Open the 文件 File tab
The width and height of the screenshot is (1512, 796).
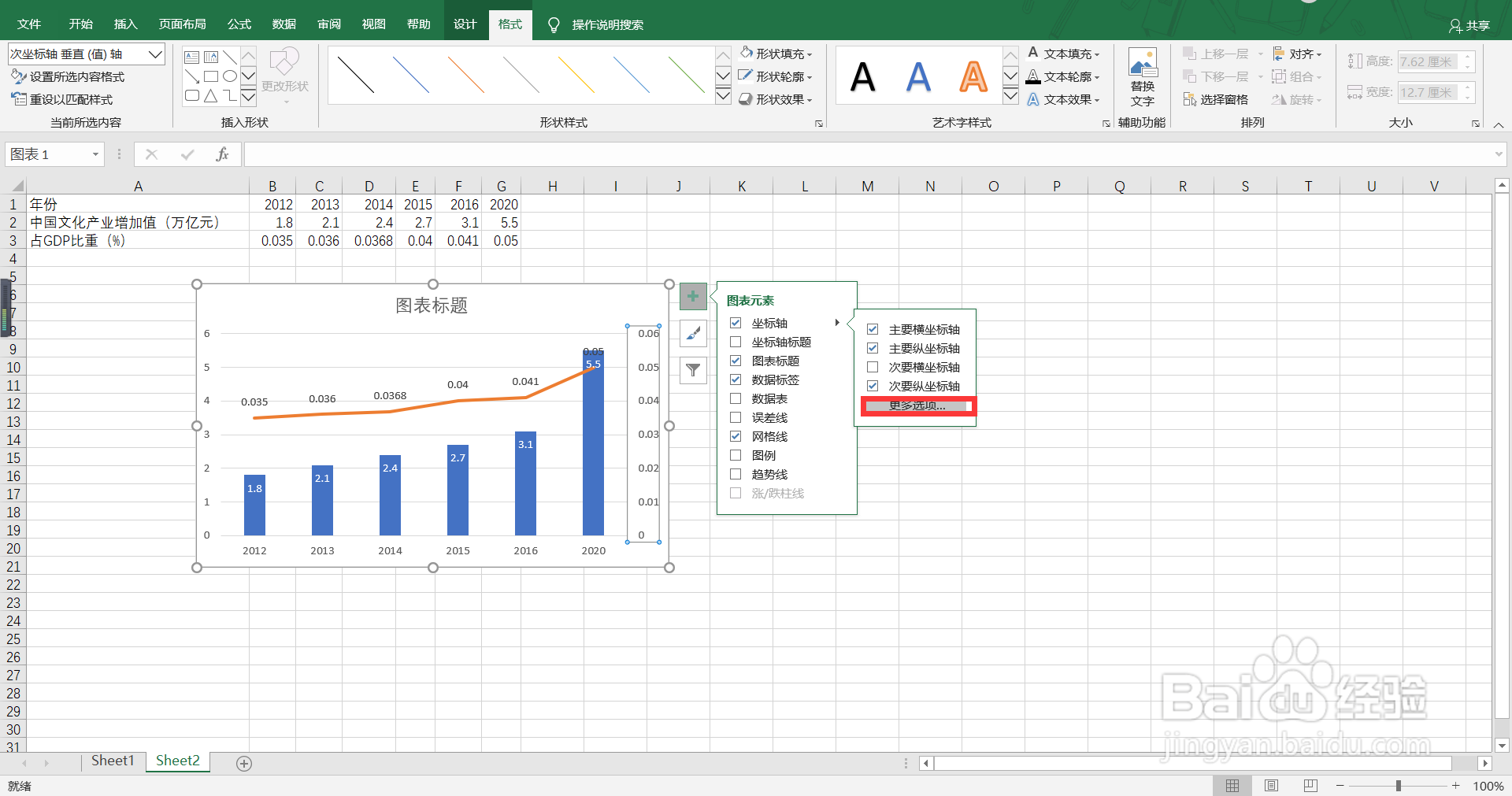29,24
